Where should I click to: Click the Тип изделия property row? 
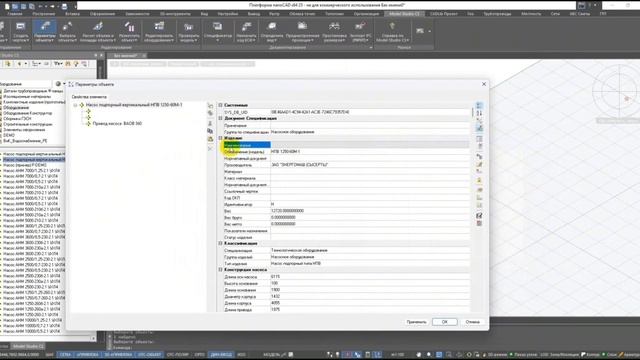[346, 264]
